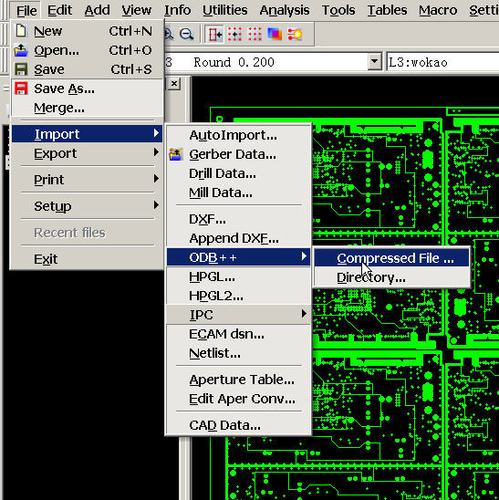Viewport: 499px width, 500px height.
Task: Click the Gerber Data folder icon
Action: [x=176, y=154]
